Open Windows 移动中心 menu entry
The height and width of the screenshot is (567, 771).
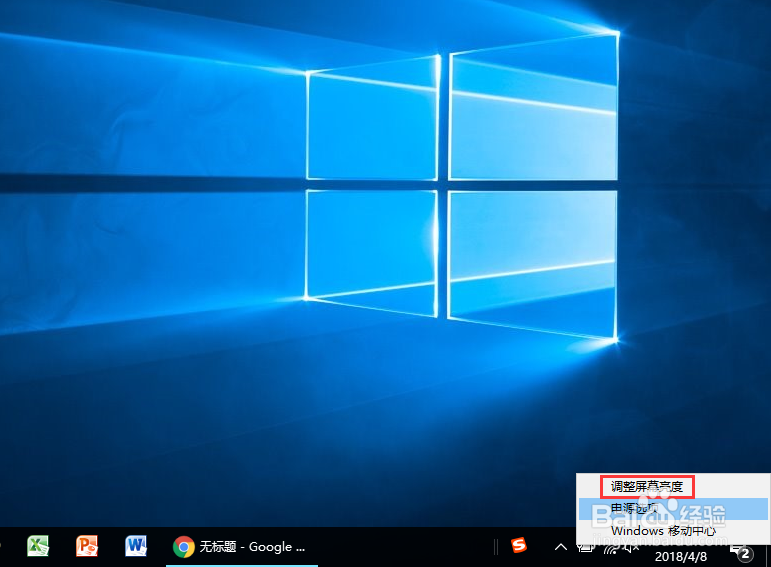[x=673, y=531]
